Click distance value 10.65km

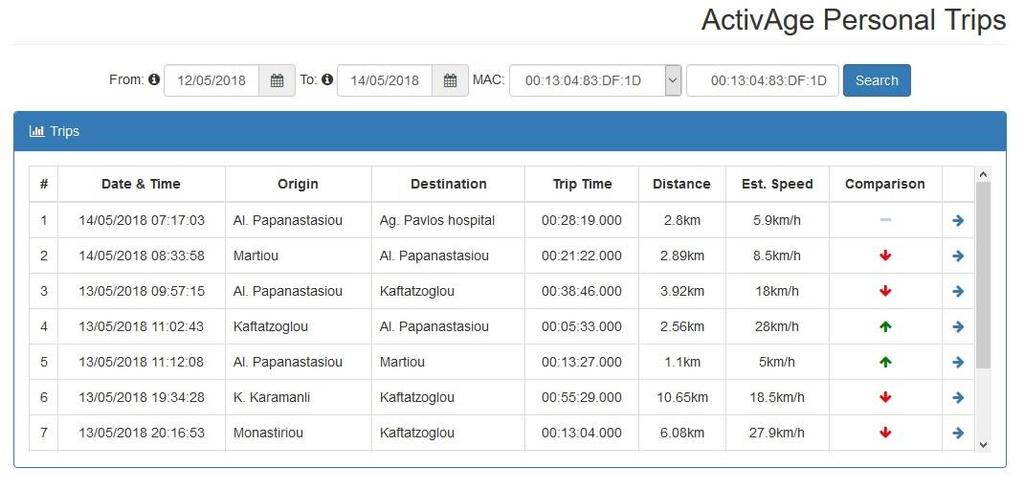[x=681, y=397]
